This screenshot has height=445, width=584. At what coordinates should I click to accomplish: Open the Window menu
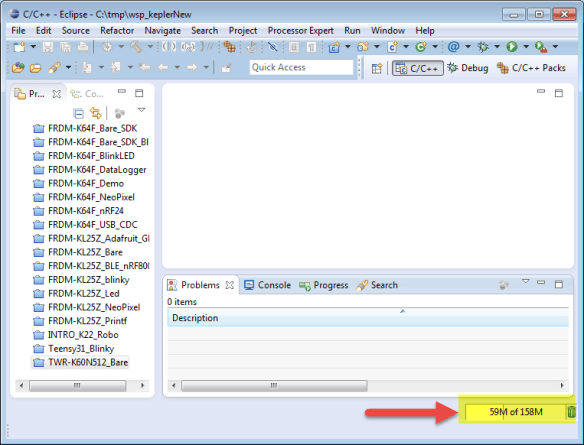(x=388, y=31)
